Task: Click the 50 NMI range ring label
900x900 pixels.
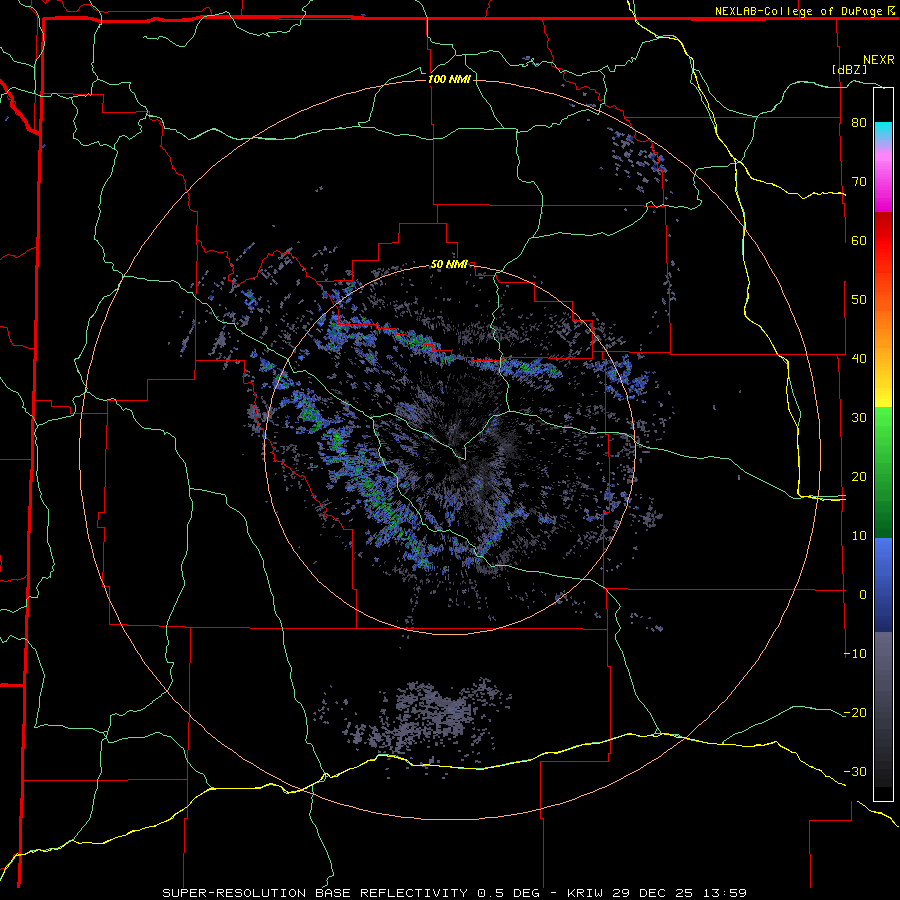Action: [x=449, y=265]
